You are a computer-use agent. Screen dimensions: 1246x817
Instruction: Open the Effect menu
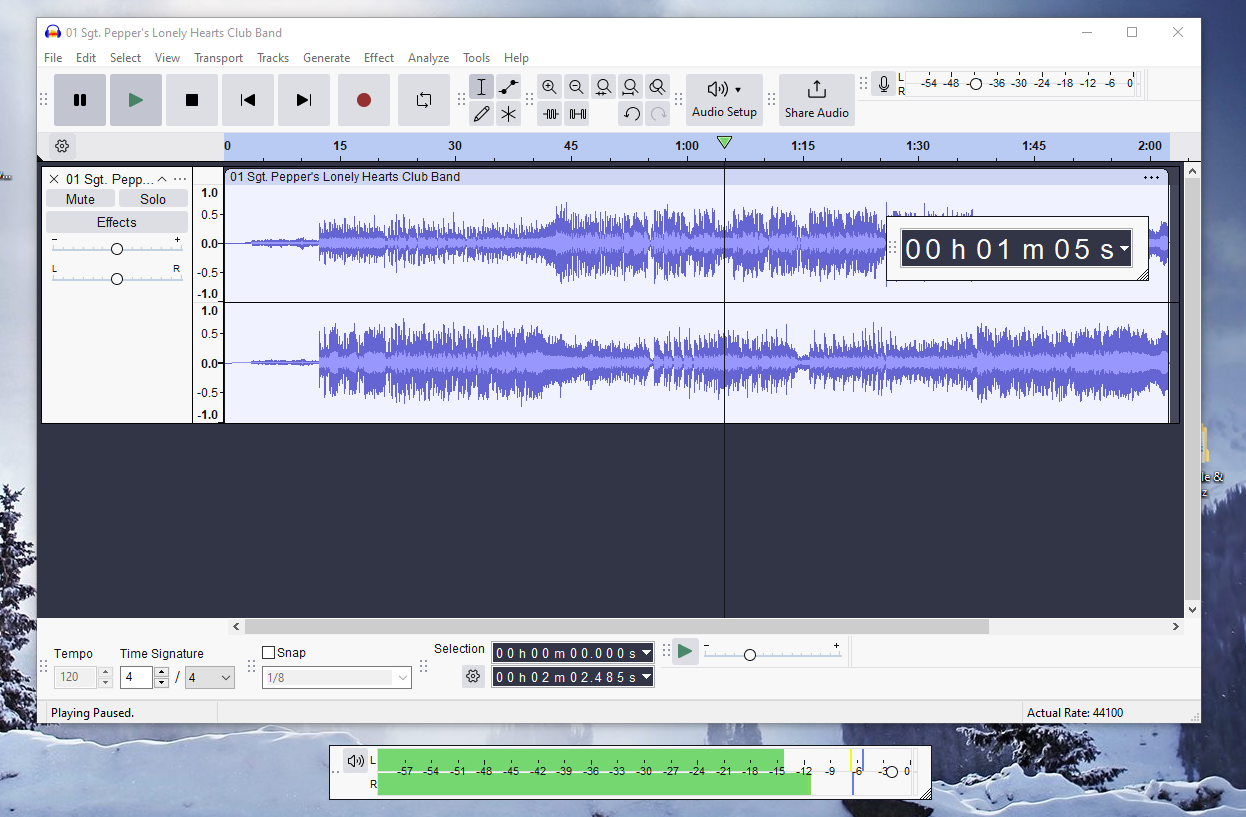click(x=379, y=57)
